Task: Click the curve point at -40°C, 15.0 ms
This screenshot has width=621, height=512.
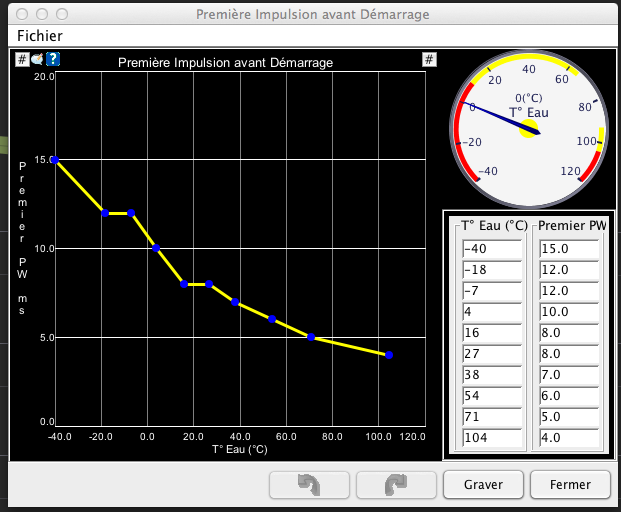Action: coord(55,160)
